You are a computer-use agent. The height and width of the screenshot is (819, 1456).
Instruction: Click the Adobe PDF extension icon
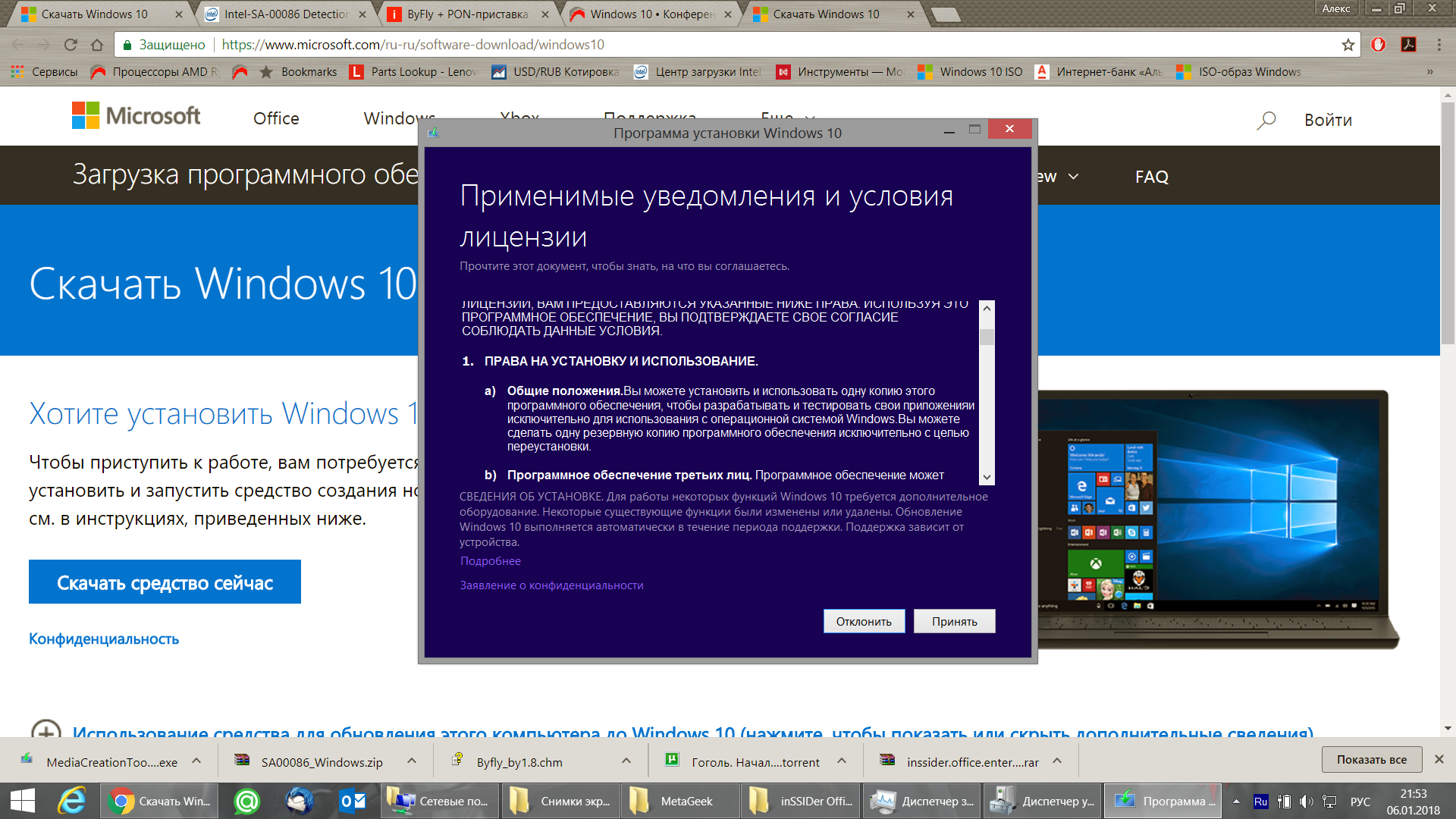(x=1408, y=45)
